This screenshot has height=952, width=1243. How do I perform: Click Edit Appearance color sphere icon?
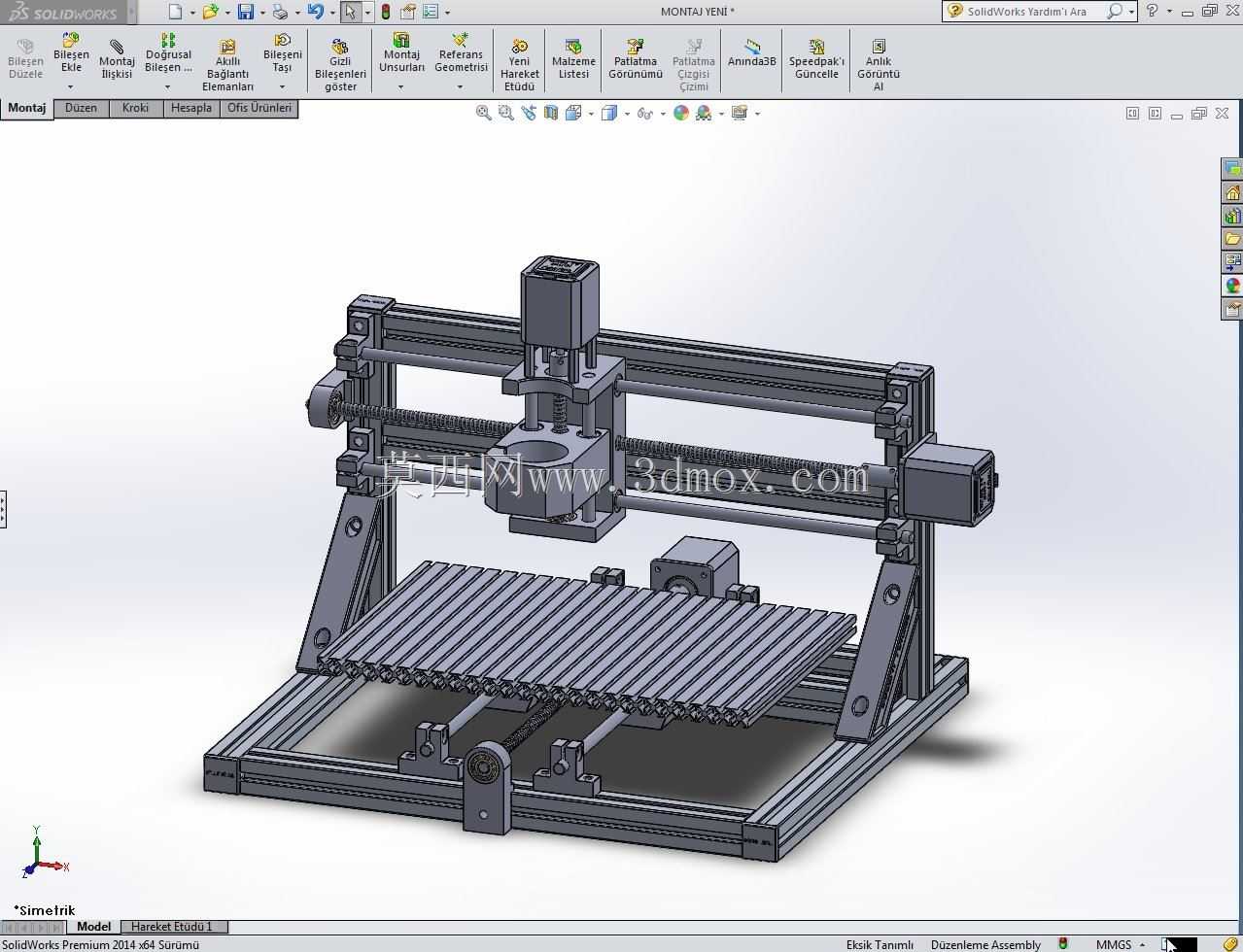pos(681,113)
